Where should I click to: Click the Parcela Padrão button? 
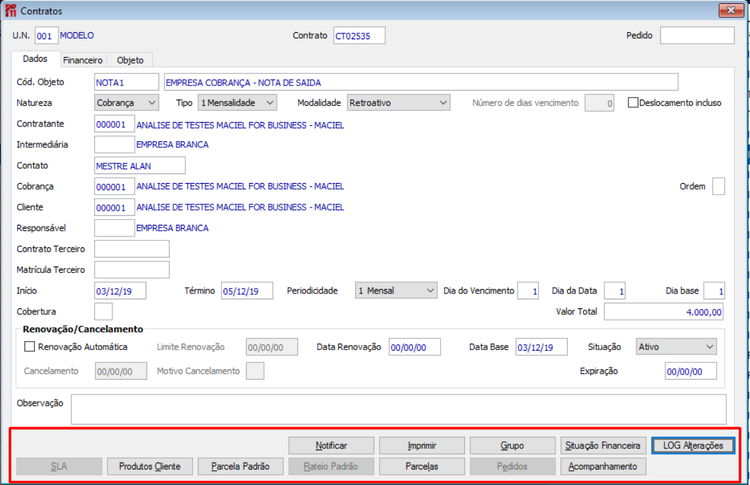coord(240,466)
